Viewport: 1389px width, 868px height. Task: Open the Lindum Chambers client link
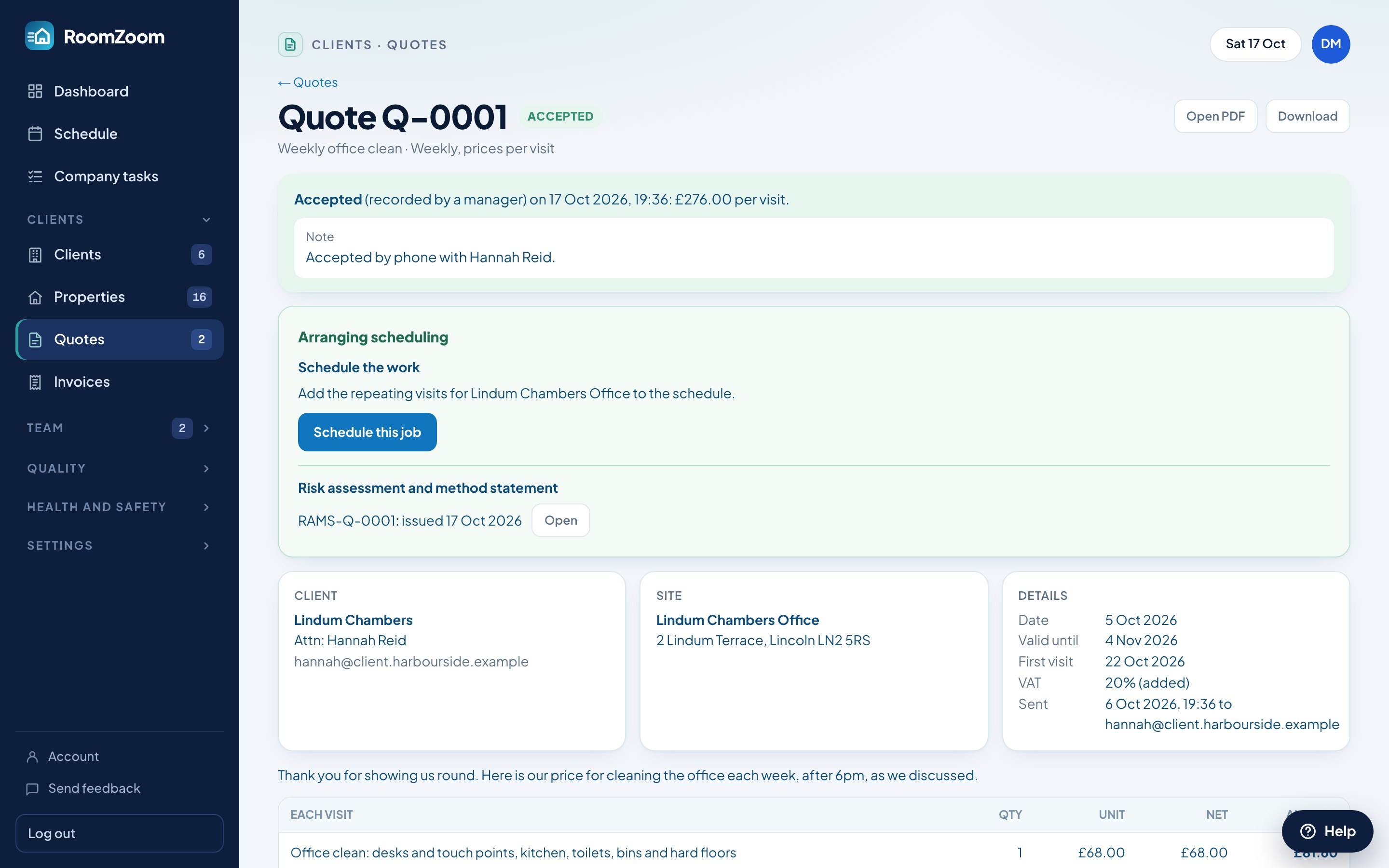[354, 621]
